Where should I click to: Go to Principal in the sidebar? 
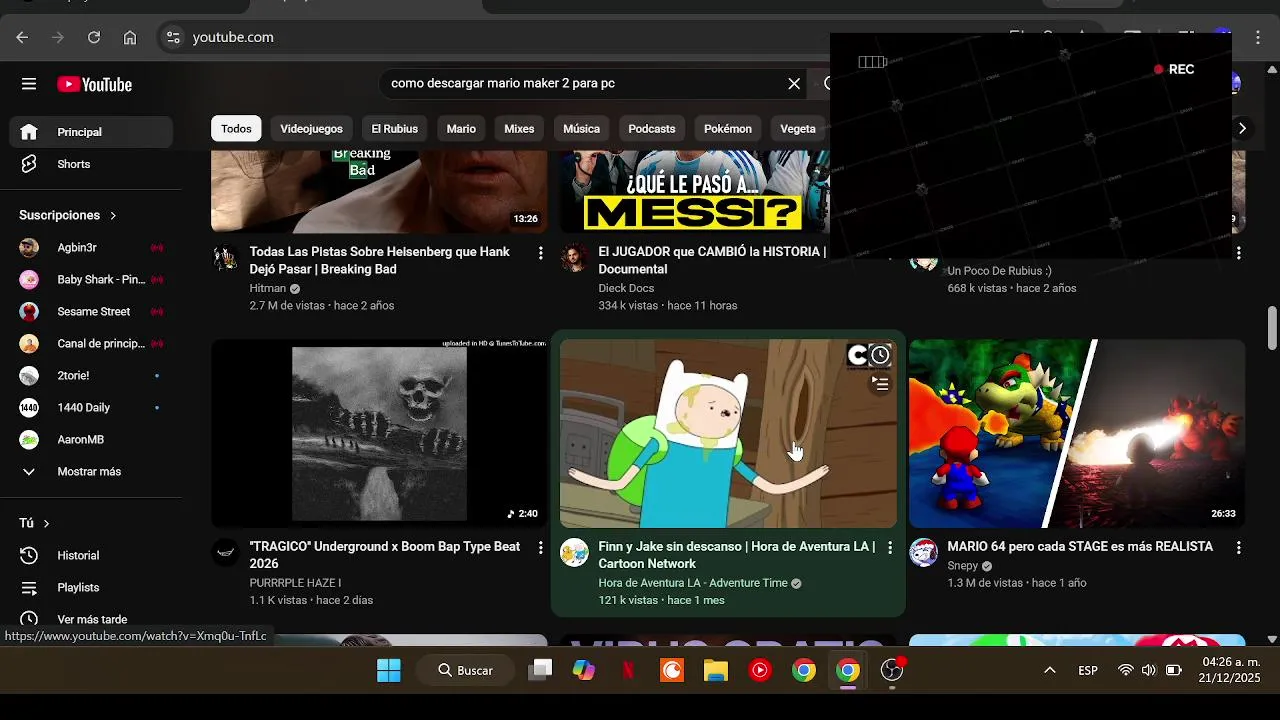click(91, 132)
